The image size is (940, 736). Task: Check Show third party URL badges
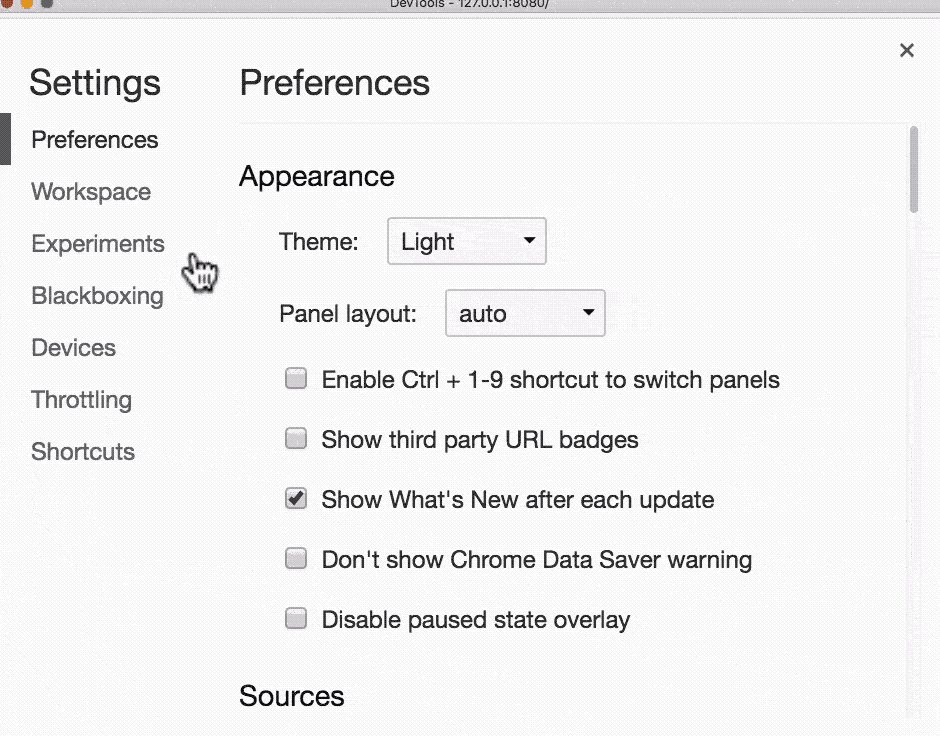[x=296, y=439]
